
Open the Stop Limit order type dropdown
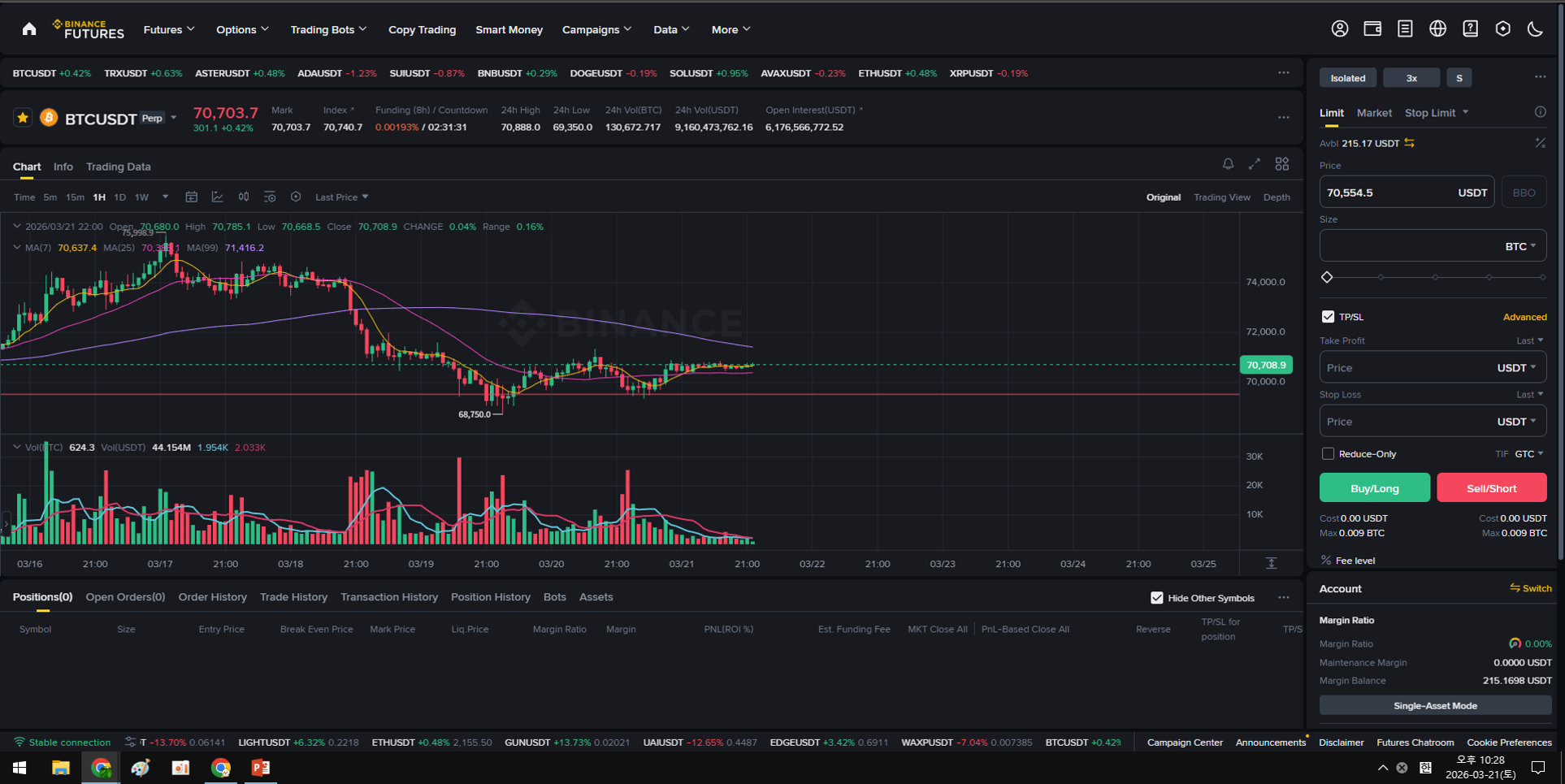pyautogui.click(x=1437, y=113)
